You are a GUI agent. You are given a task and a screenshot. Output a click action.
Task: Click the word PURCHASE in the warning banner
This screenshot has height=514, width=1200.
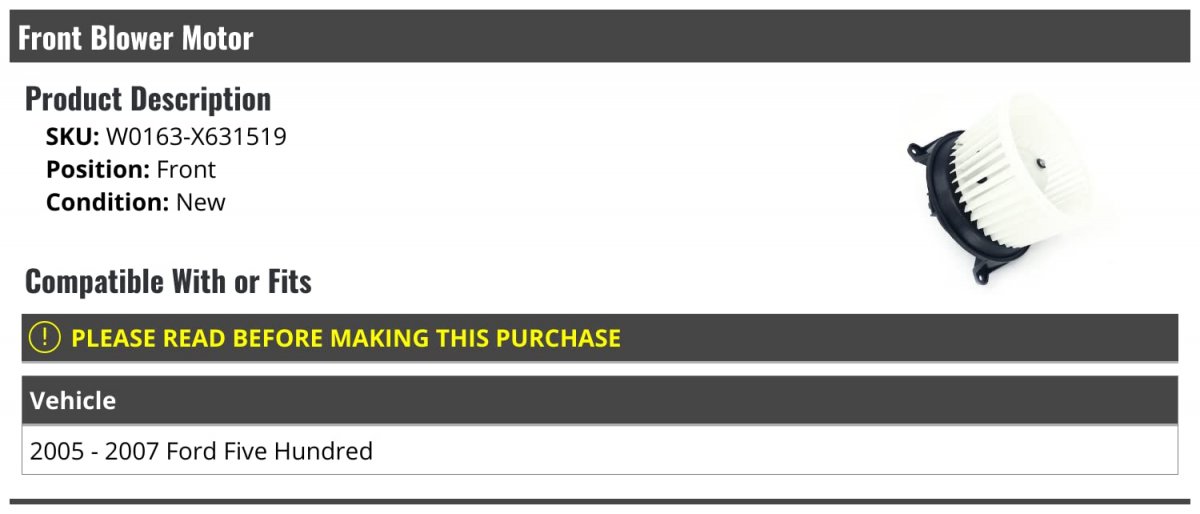click(551, 338)
